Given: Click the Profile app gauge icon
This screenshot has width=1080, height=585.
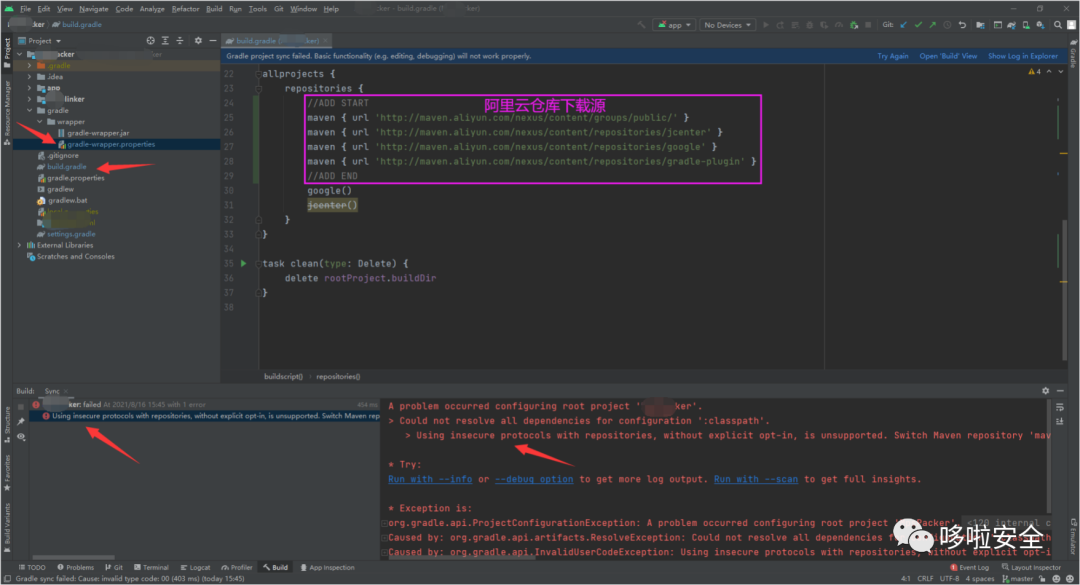Looking at the screenshot, I should tap(838, 25).
